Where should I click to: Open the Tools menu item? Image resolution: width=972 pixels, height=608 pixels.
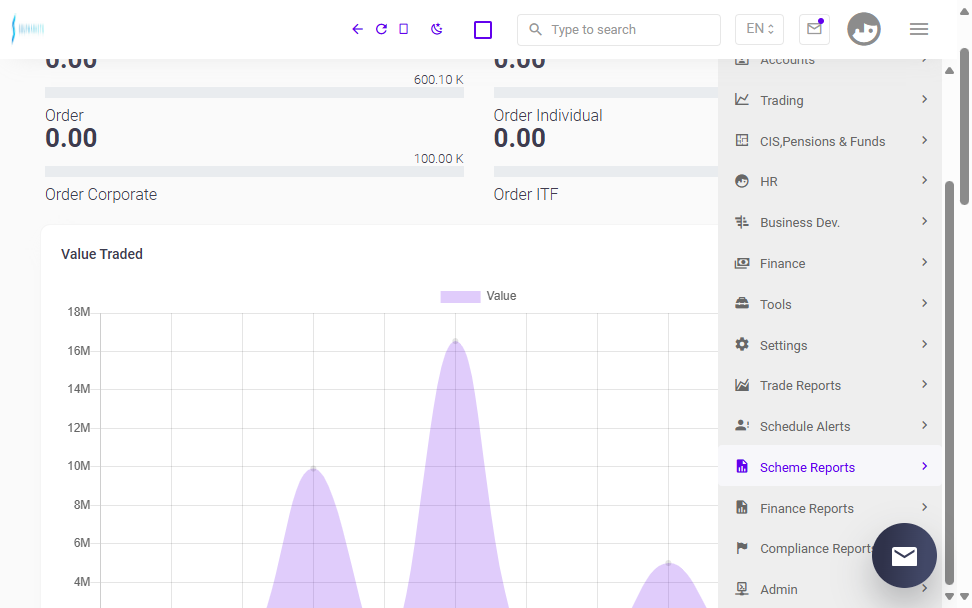click(x=830, y=304)
